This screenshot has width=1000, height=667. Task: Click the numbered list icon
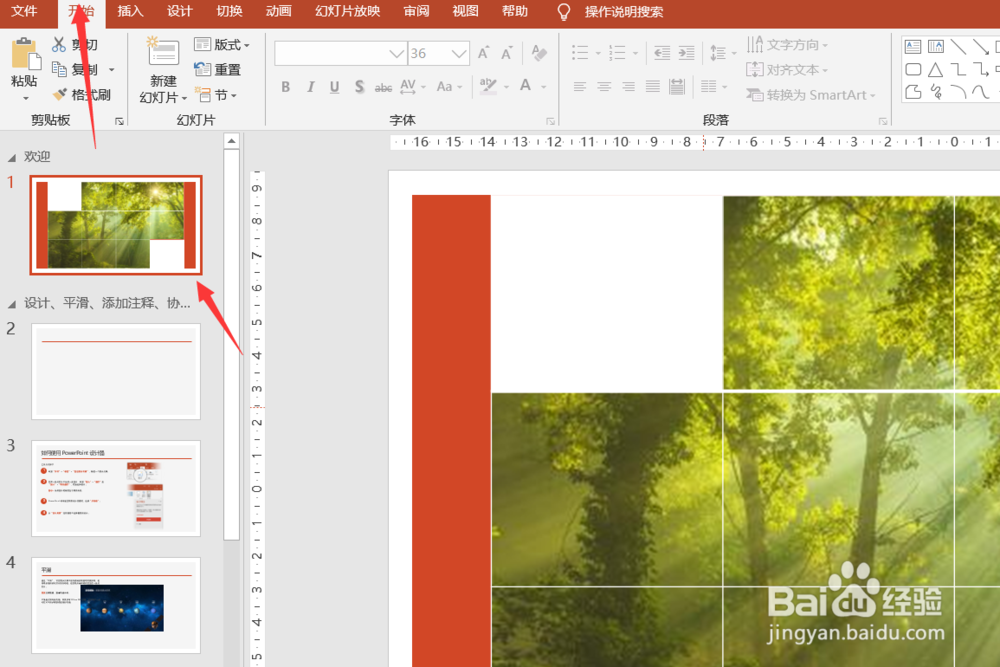coord(617,53)
